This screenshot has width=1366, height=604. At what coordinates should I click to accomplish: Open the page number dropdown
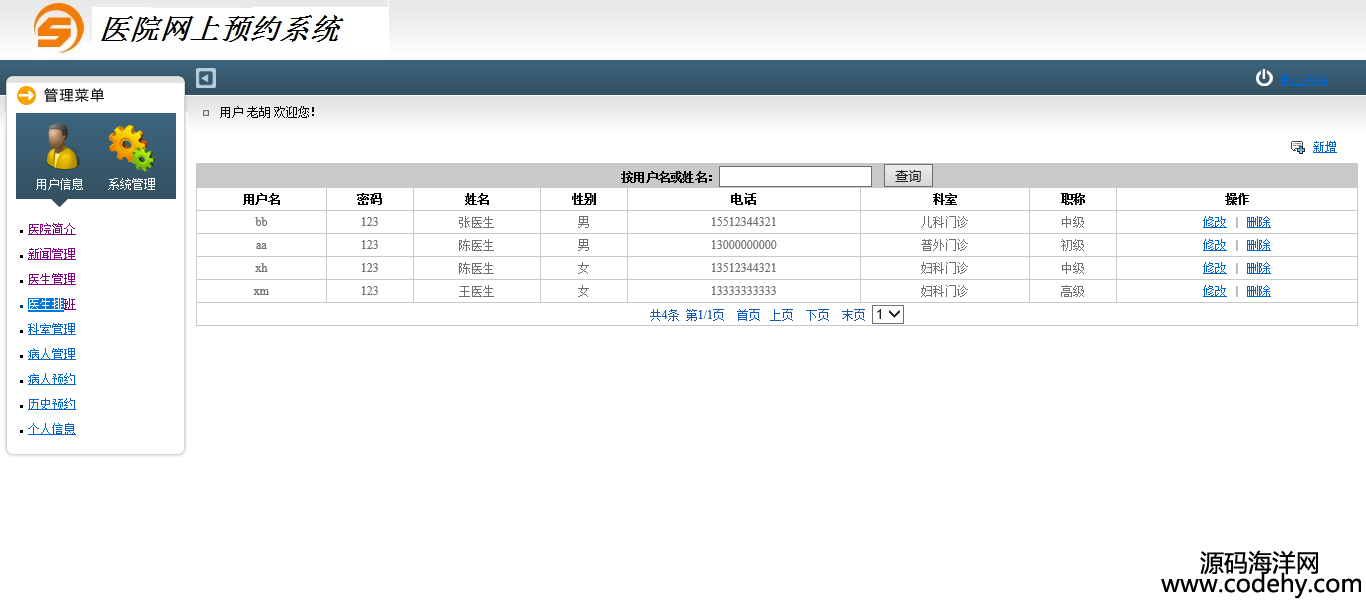coord(888,314)
